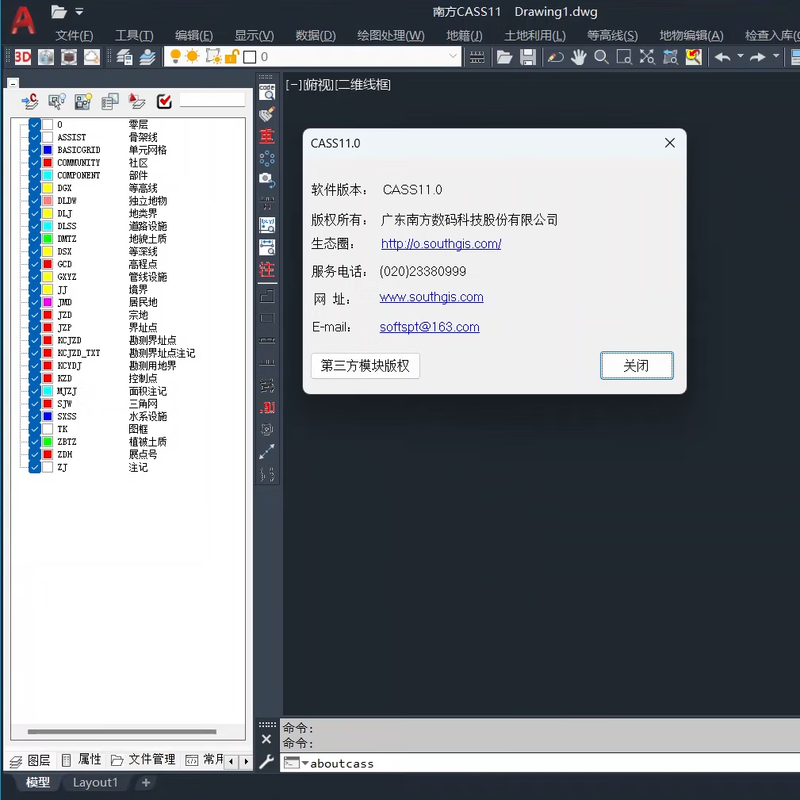The height and width of the screenshot is (800, 800).
Task: Uncheck the ASSIST layer checkbox
Action: click(x=34, y=137)
